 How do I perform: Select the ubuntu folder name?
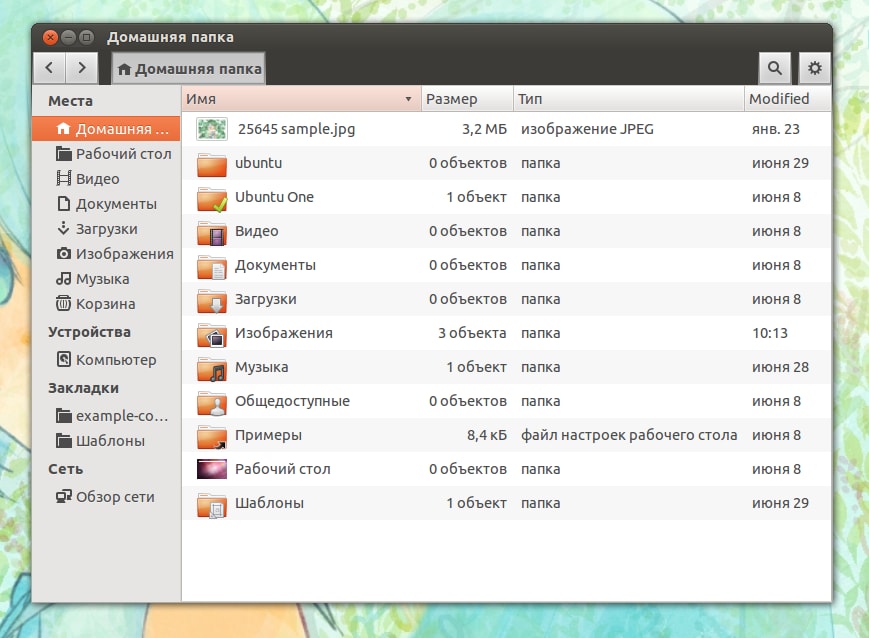[258, 163]
